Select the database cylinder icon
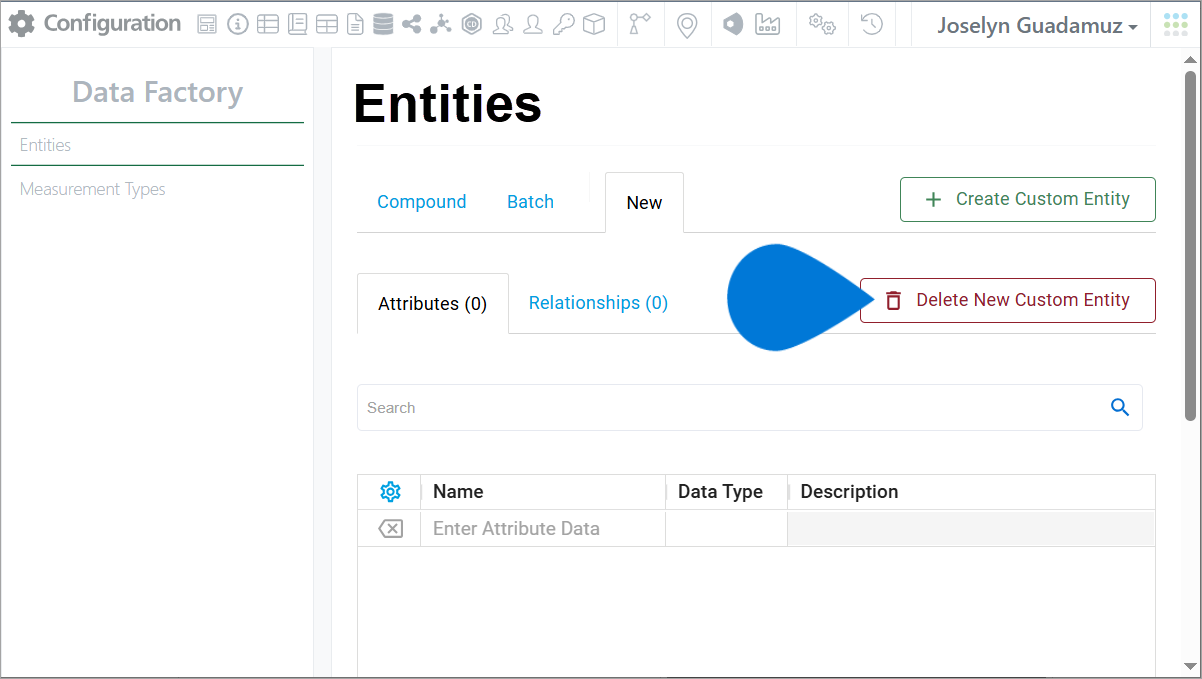 click(x=383, y=25)
